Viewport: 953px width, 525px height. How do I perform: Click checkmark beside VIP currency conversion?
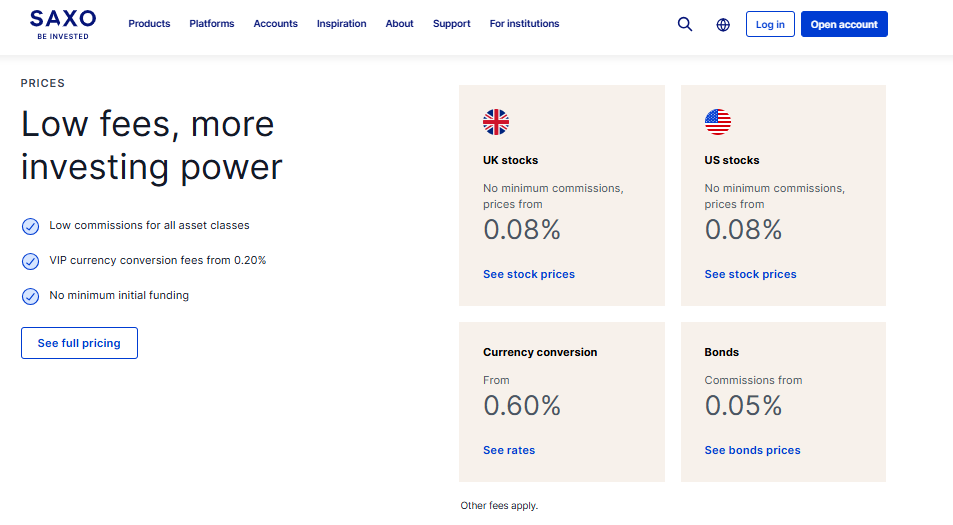pyautogui.click(x=30, y=261)
